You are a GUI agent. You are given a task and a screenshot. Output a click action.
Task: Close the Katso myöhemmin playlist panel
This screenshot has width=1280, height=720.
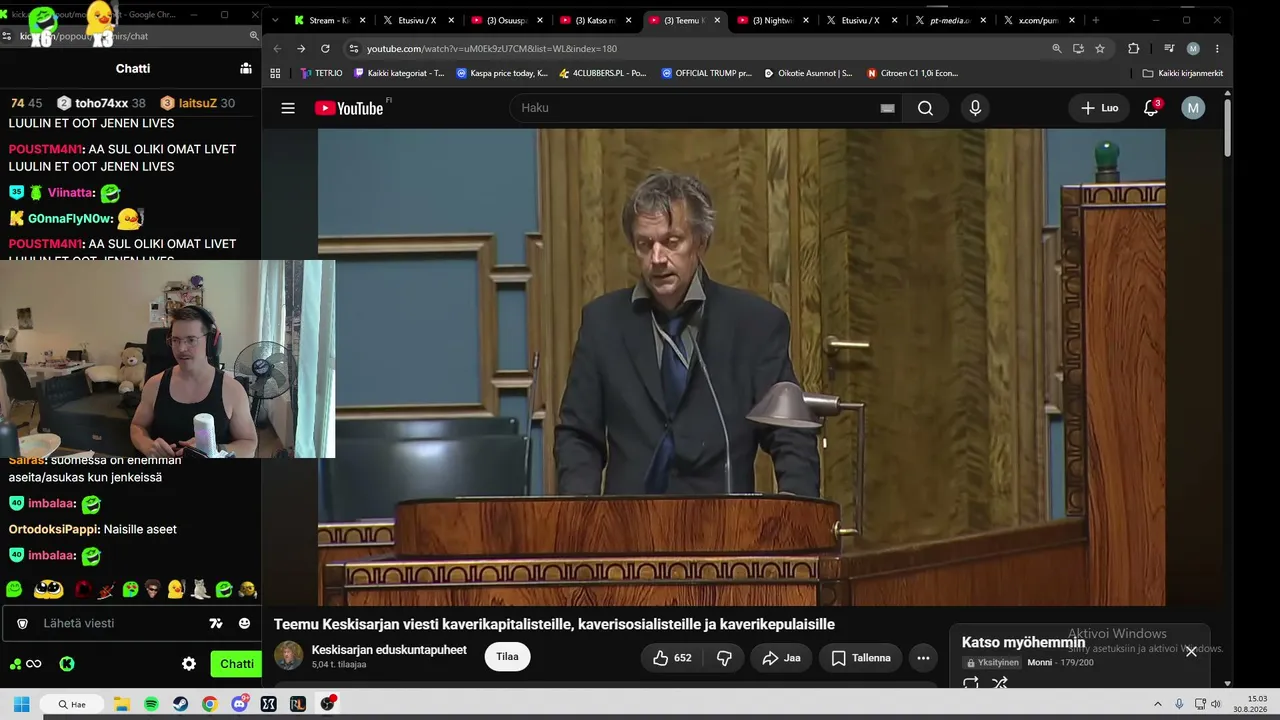pos(1191,651)
